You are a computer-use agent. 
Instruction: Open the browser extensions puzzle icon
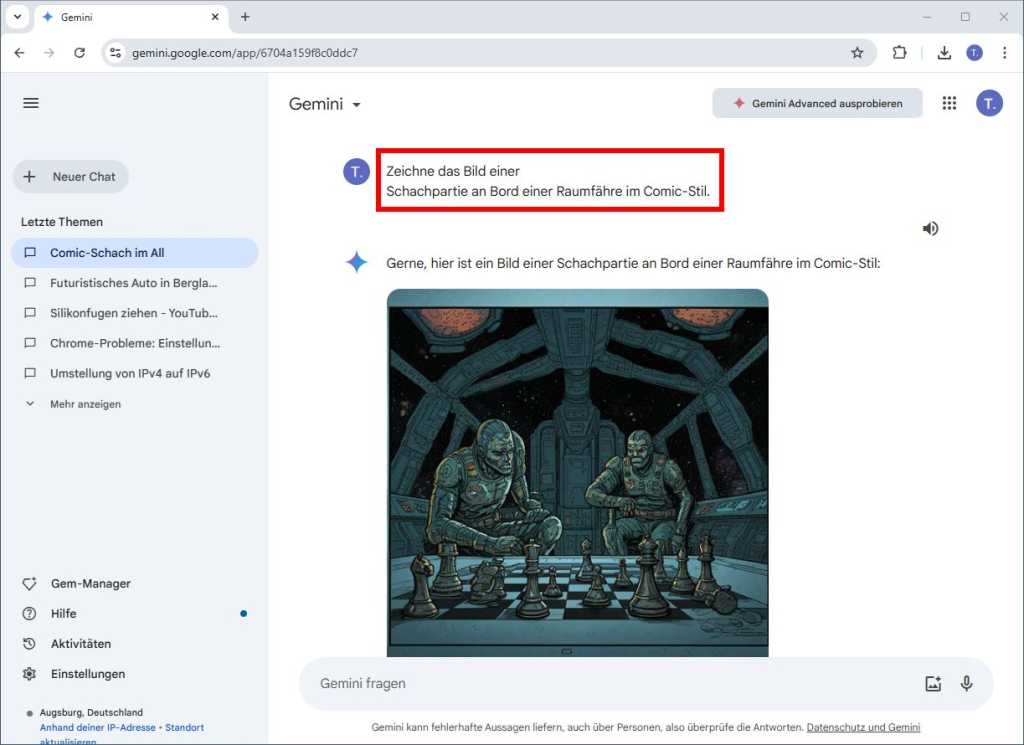pyautogui.click(x=899, y=51)
